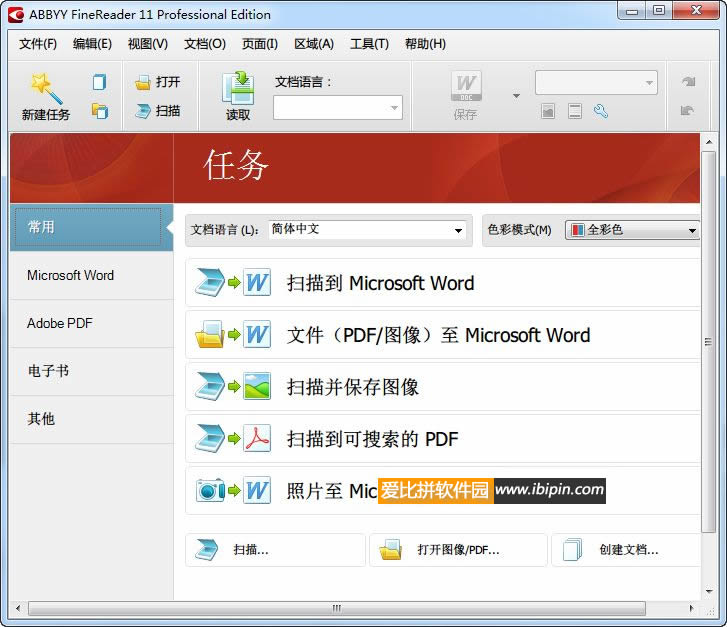This screenshot has height=627, width=727.
Task: Click scanner icon in 扫描到 Microsoft Word row
Action: pyautogui.click(x=210, y=282)
